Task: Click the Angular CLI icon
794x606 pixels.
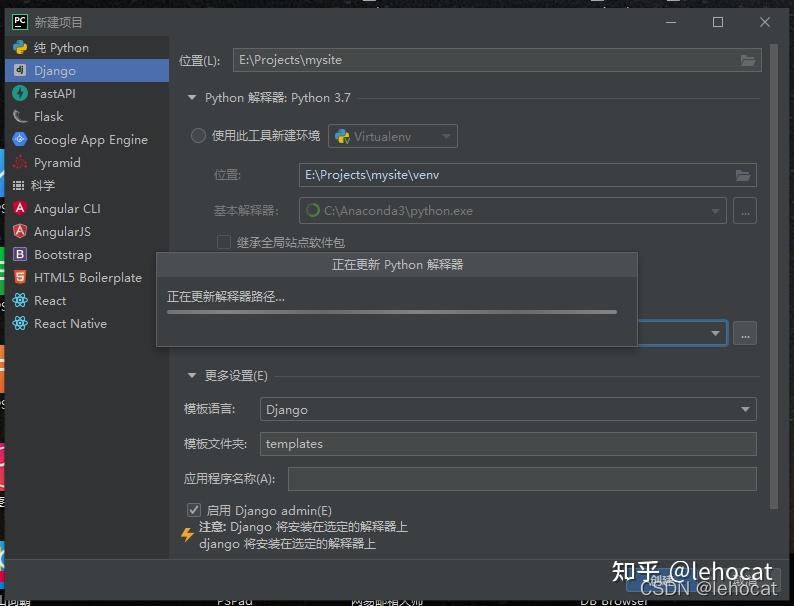Action: point(20,208)
